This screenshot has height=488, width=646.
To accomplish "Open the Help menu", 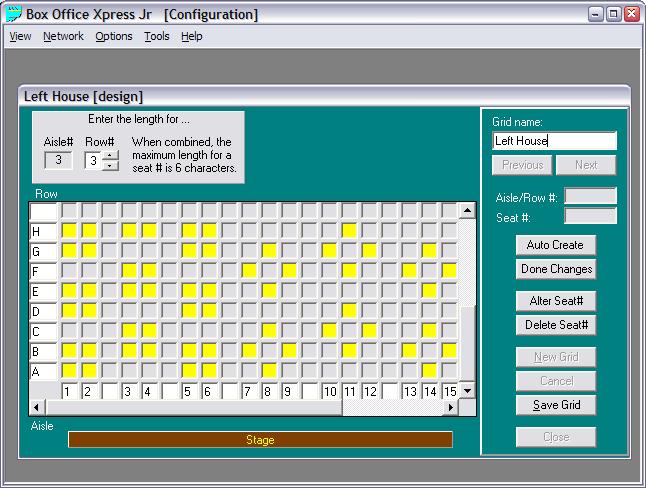I will click(192, 36).
